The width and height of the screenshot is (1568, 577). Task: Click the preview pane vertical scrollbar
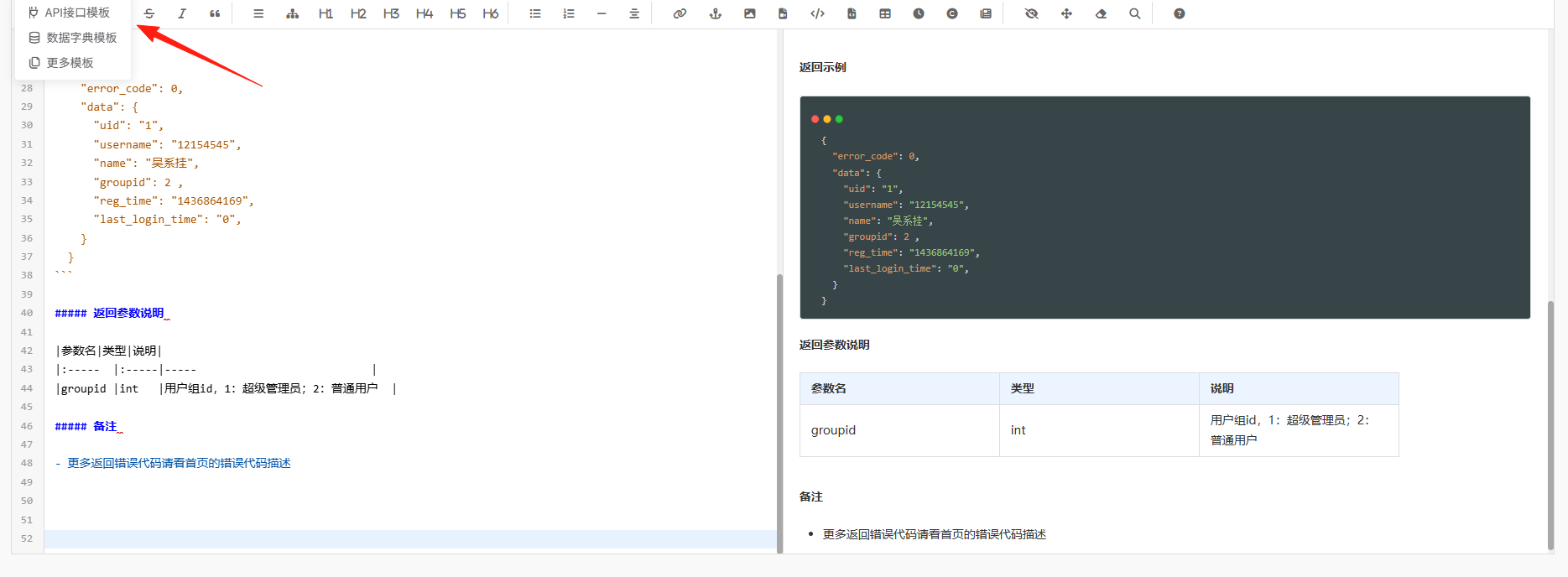click(1550, 424)
